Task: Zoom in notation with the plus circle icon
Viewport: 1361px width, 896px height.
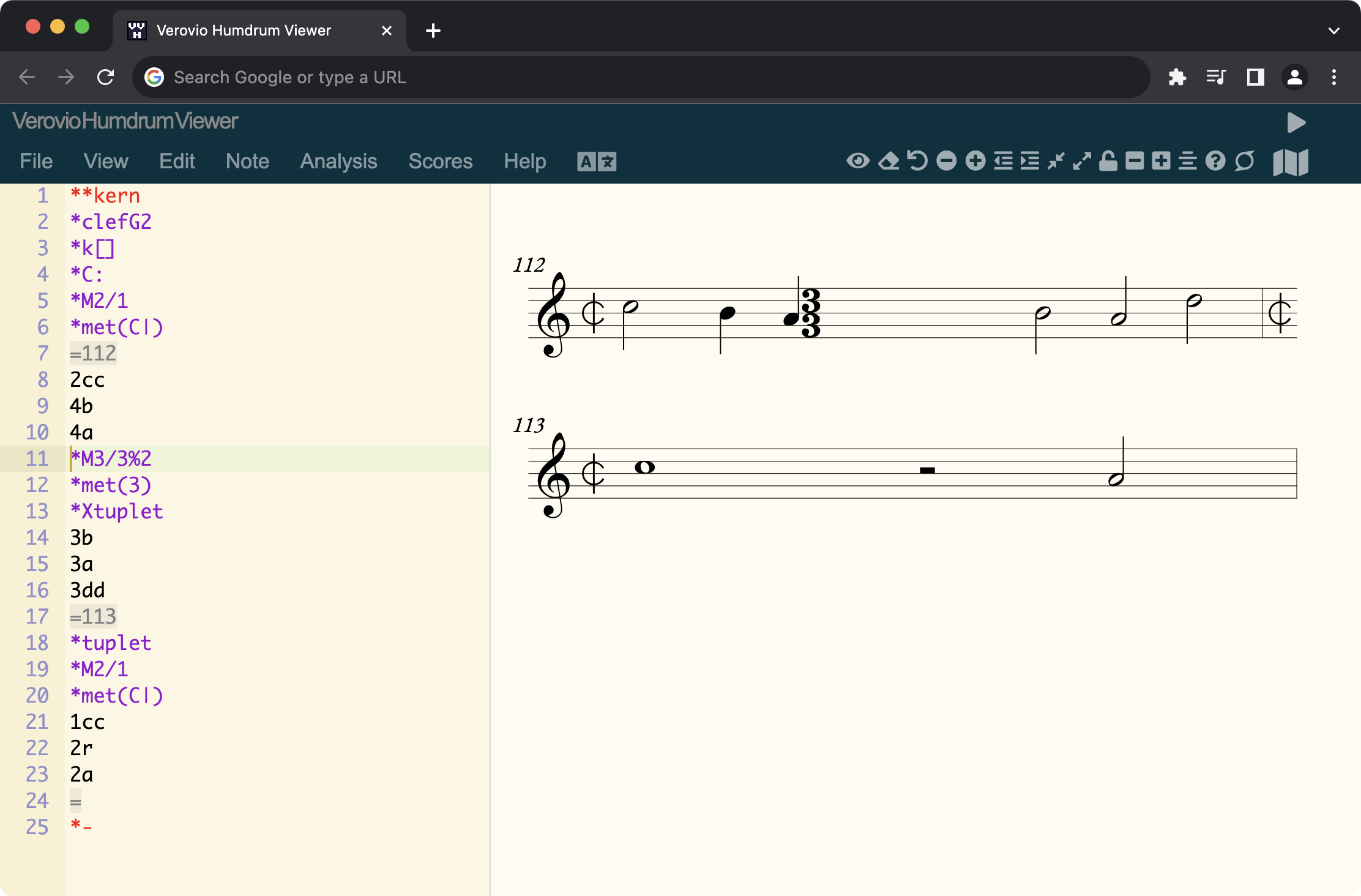Action: 975,161
